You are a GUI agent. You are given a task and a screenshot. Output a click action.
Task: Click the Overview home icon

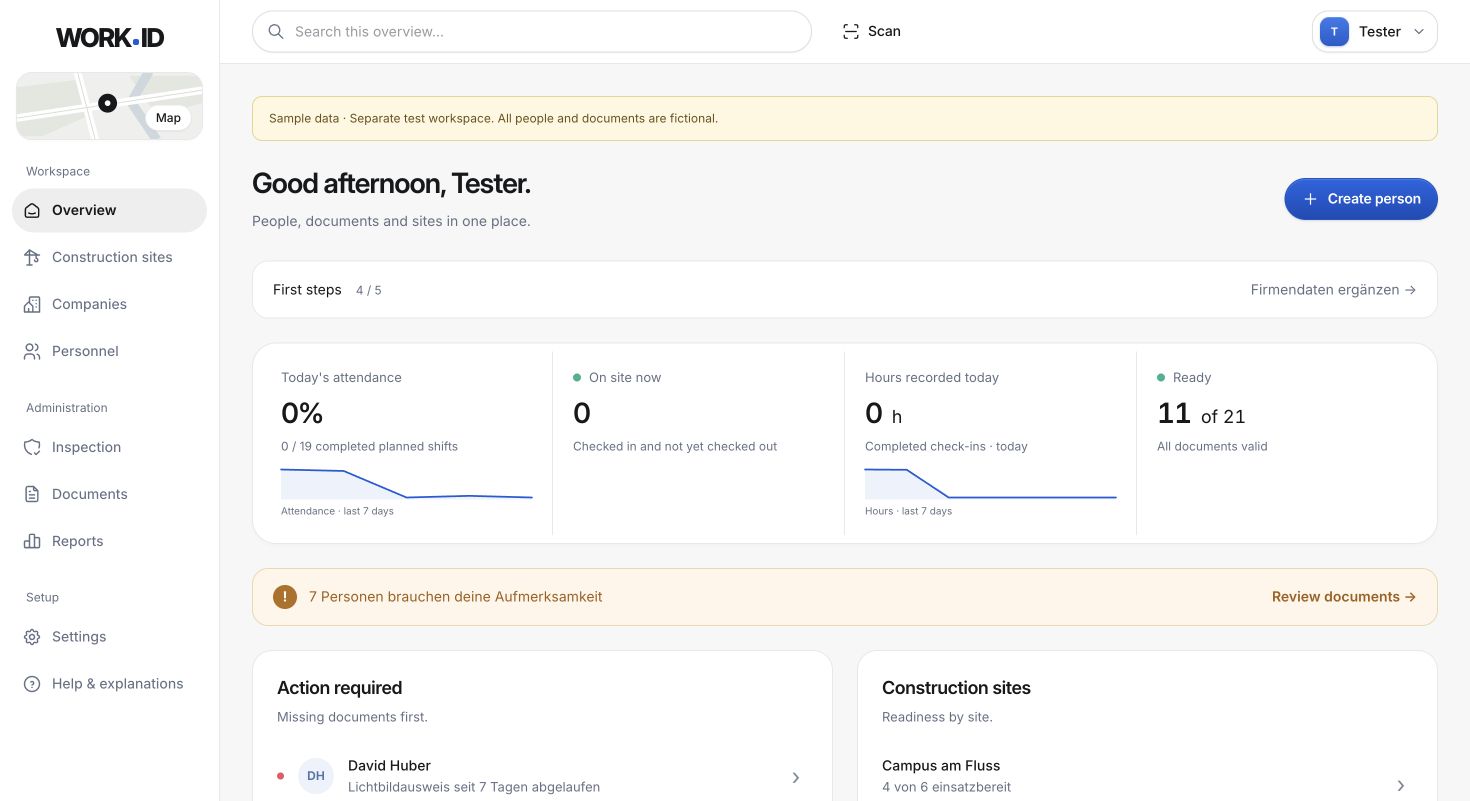pos(32,210)
